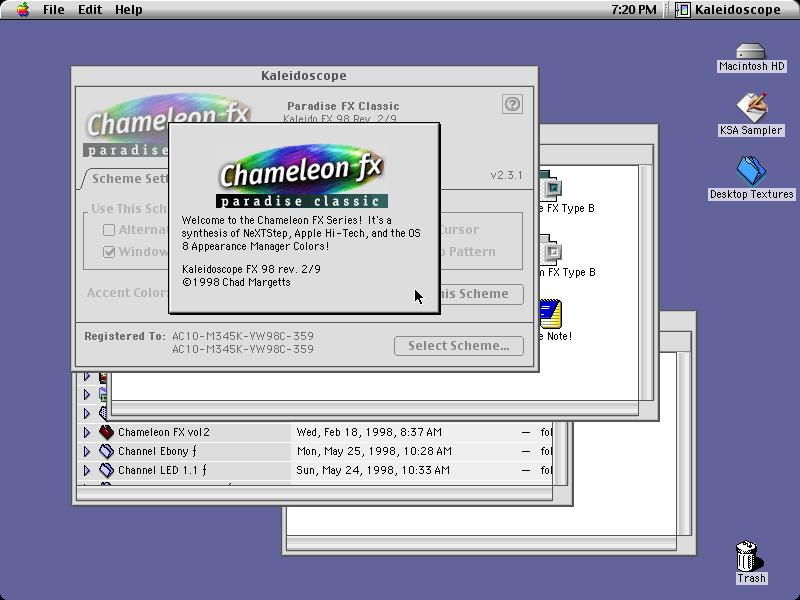Select the KSA Sampler desktop icon
This screenshot has width=800, height=600.
751,108
